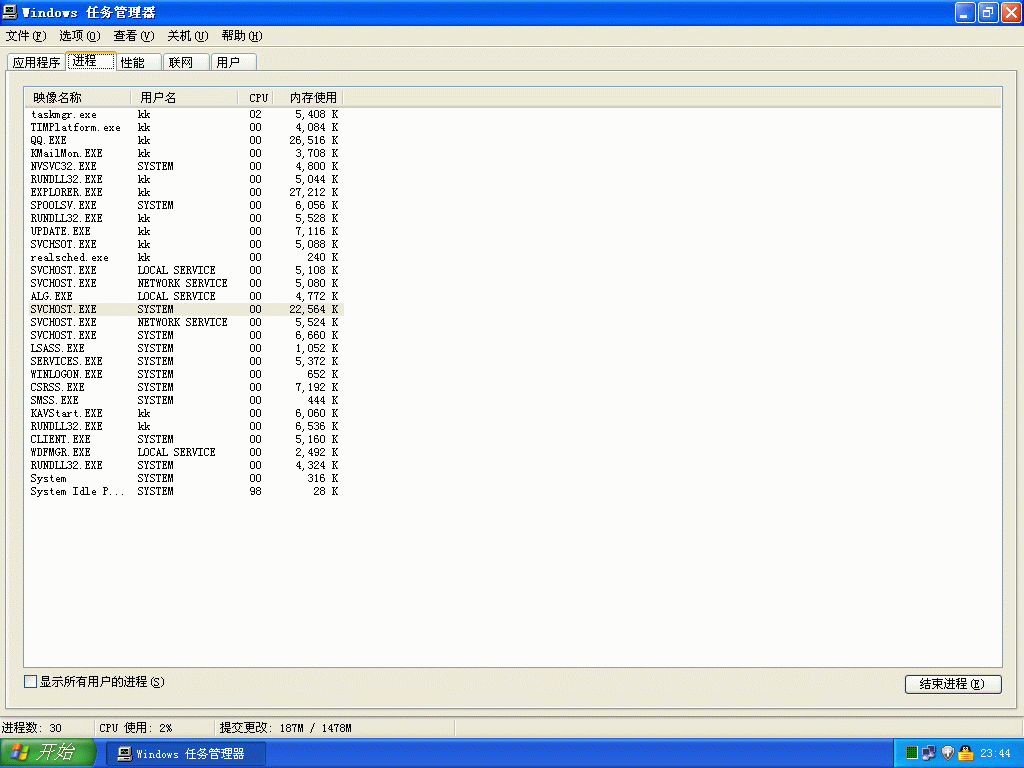Open the 关机 menu
Viewport: 1024px width, 768px height.
tap(187, 36)
